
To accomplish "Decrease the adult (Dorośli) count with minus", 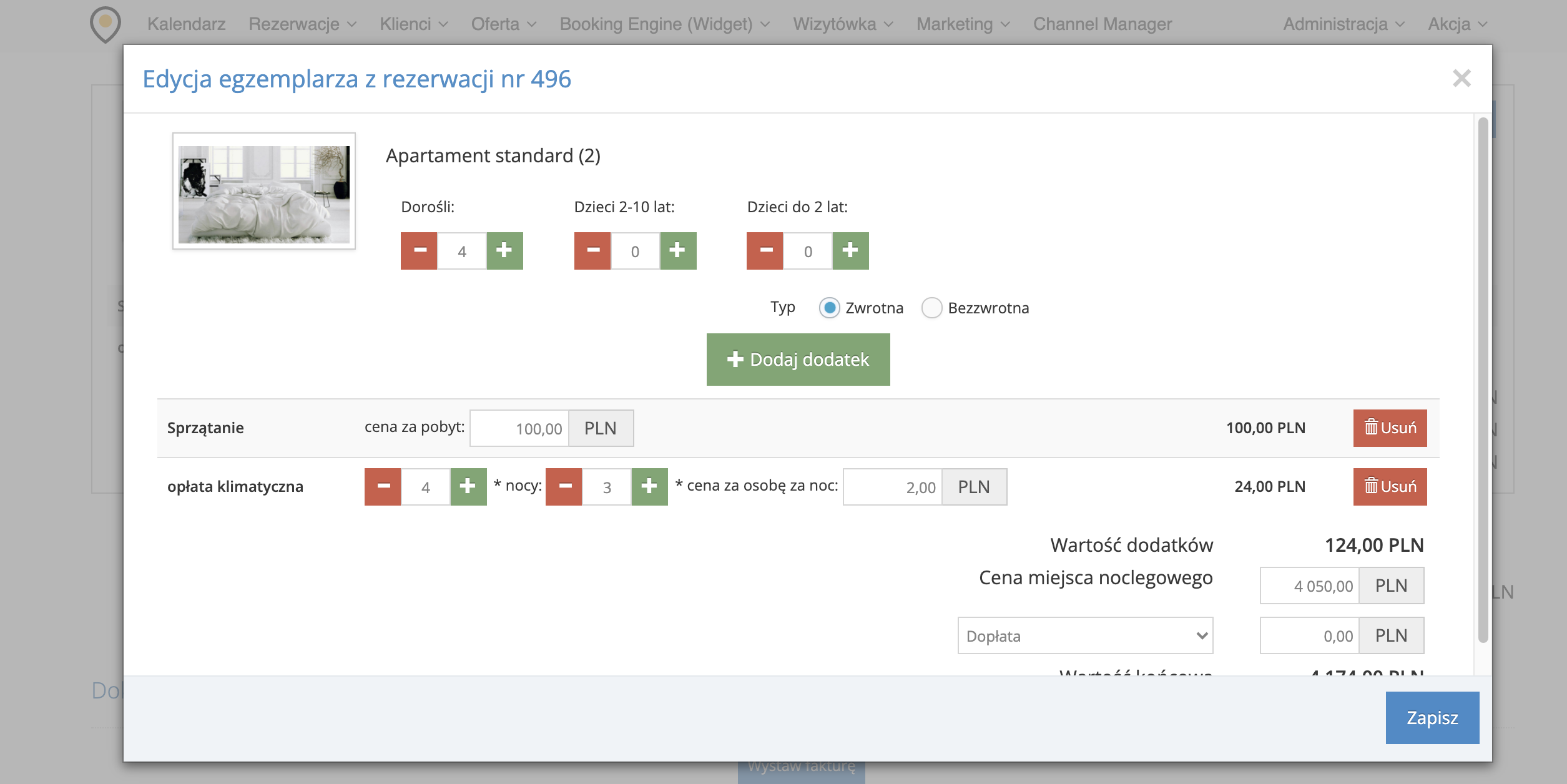I will click(x=419, y=251).
